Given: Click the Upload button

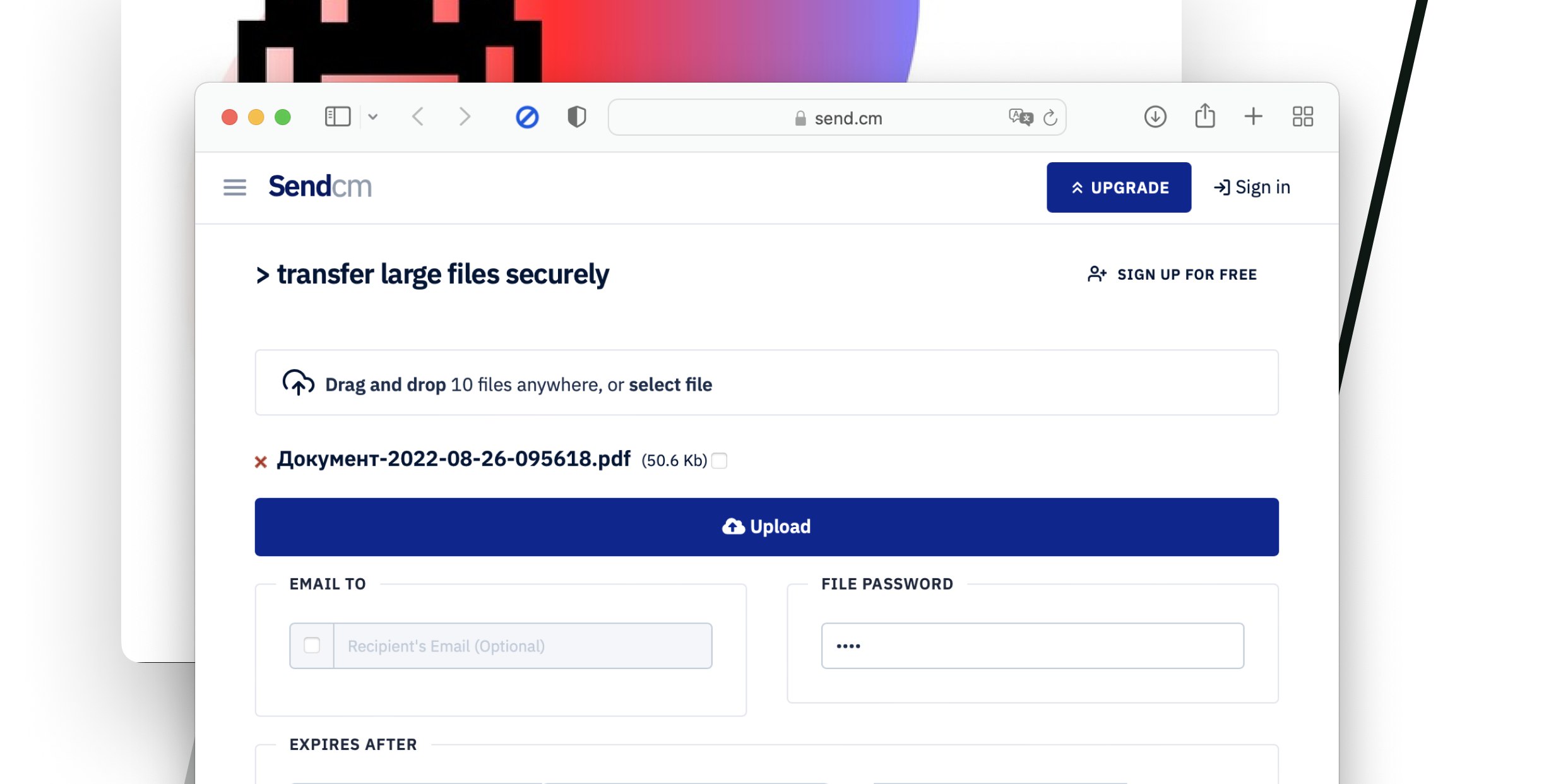Looking at the screenshot, I should pos(767,526).
